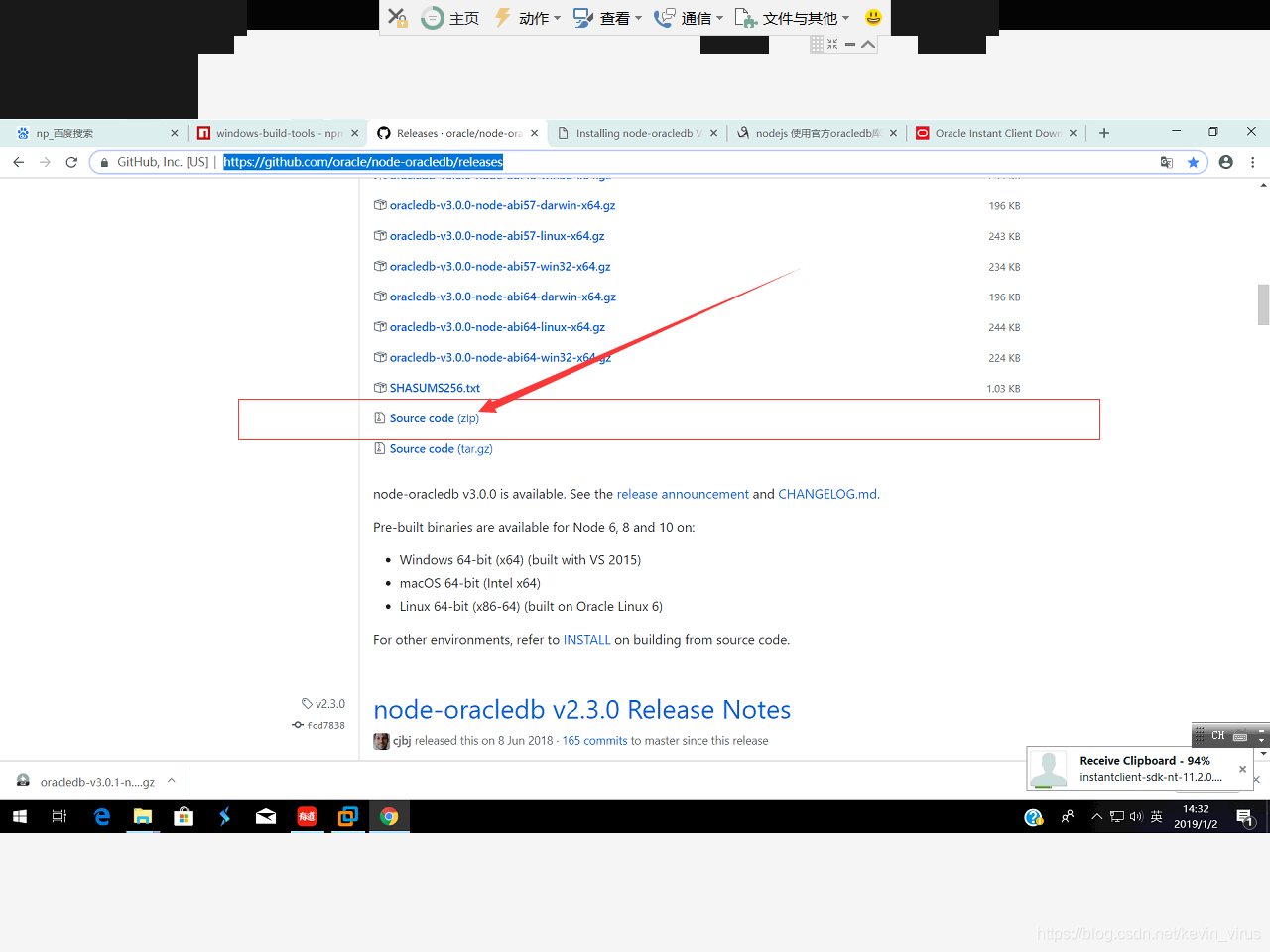This screenshot has width=1270, height=952.
Task: Go forward in browser history
Action: click(x=45, y=162)
